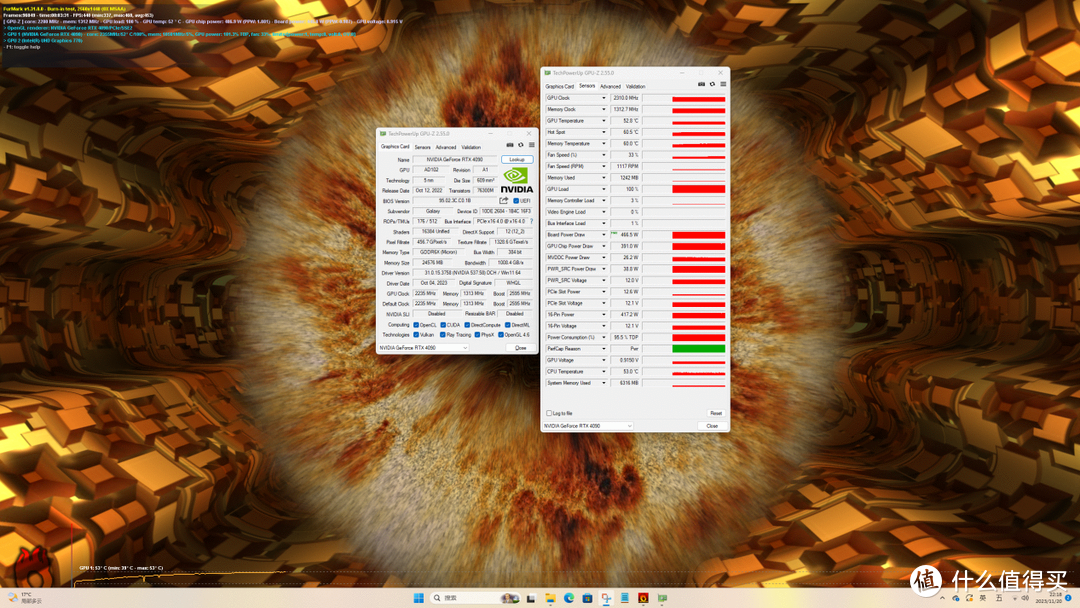The image size is (1080, 608).
Task: Click the screenshot camera icon in Graphics Card window
Action: click(x=510, y=145)
